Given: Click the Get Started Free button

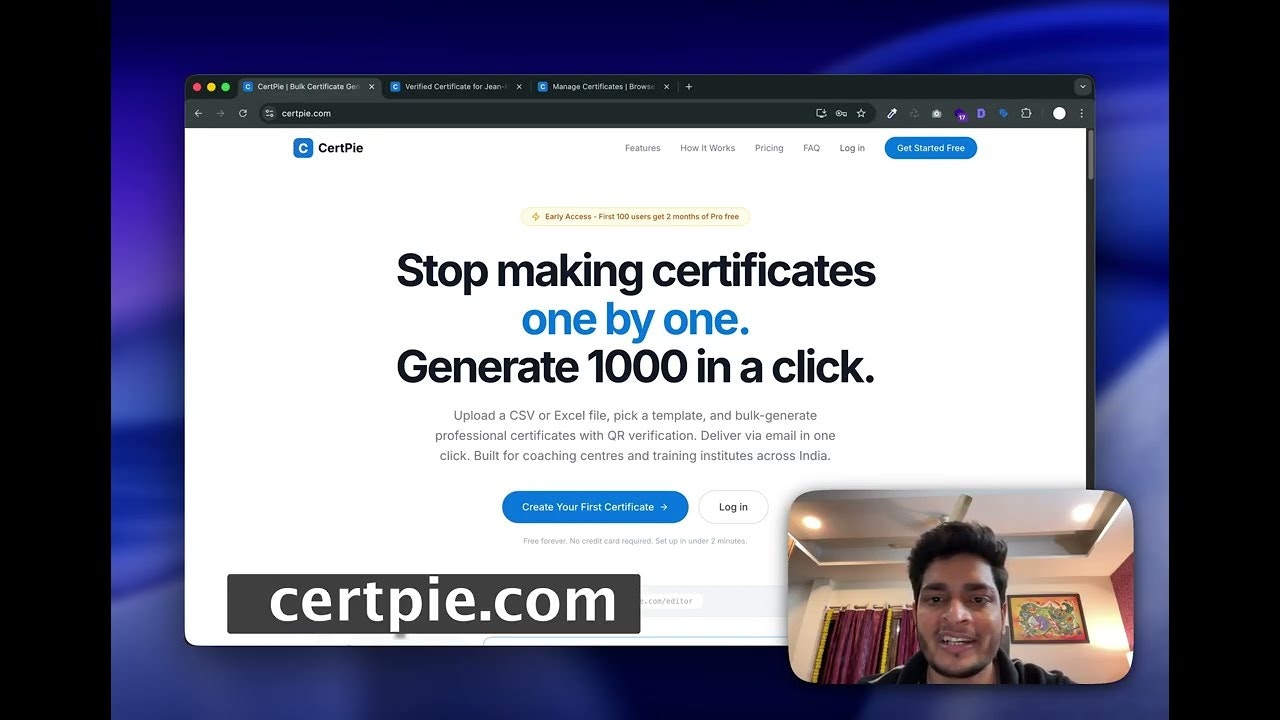Looking at the screenshot, I should point(930,147).
